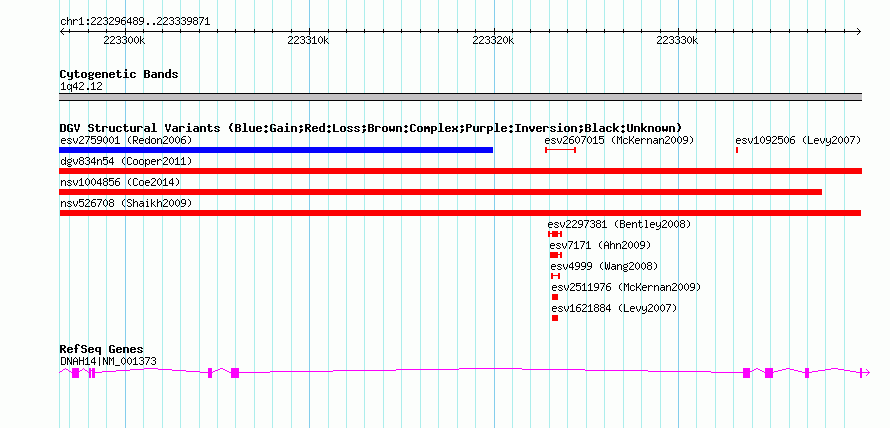Click the RefSeq Genes track title

[x=102, y=349]
